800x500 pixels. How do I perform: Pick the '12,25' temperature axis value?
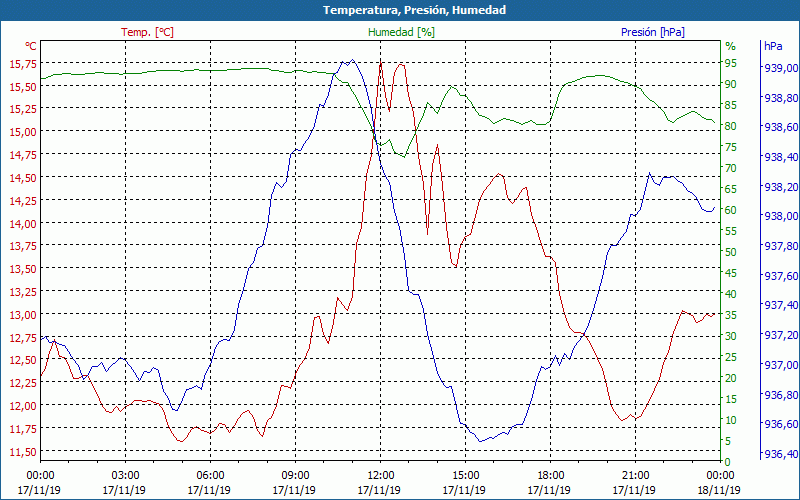click(x=23, y=383)
